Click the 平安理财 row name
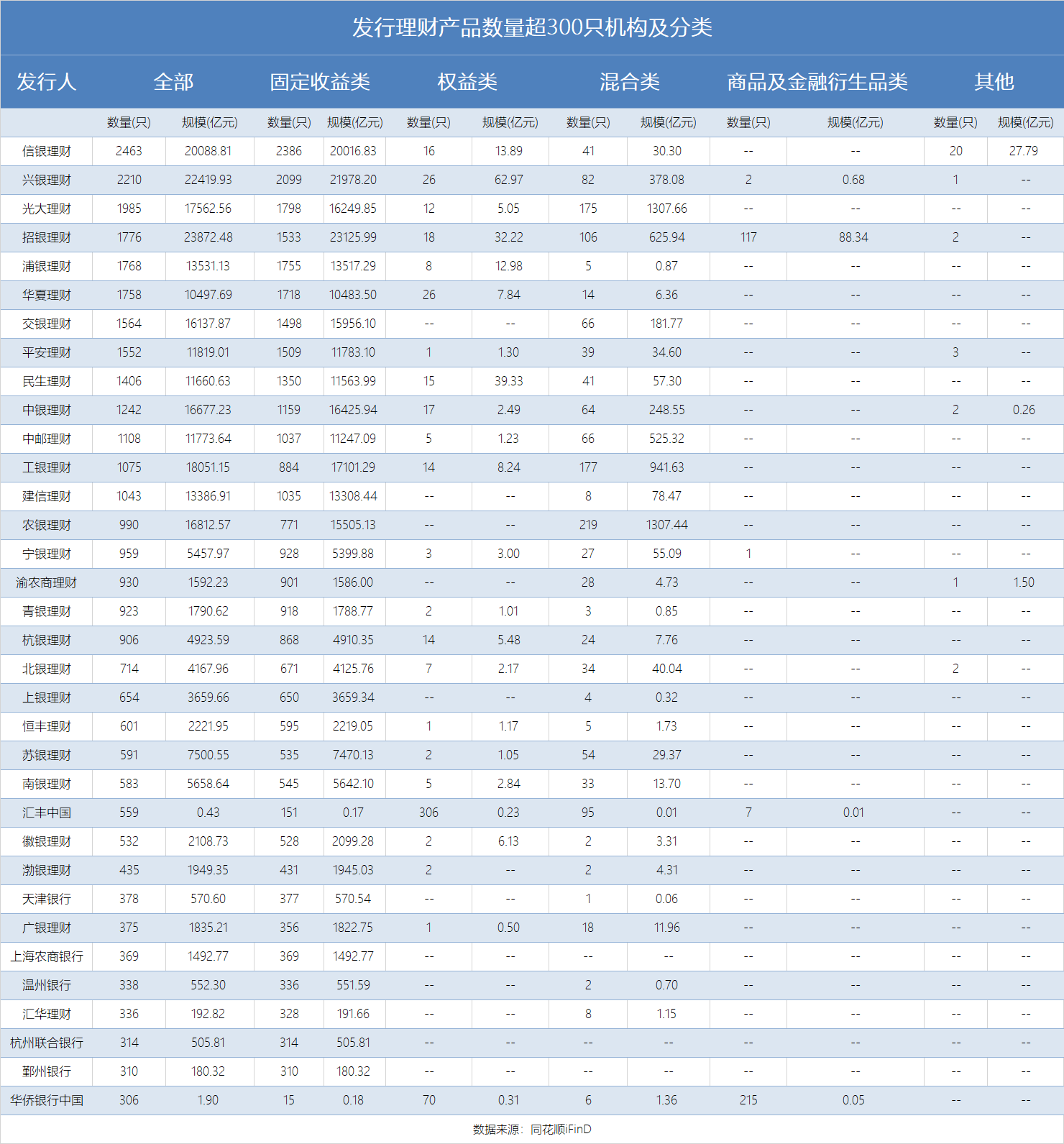Screen dimensions: 1064x1144 click(47, 352)
